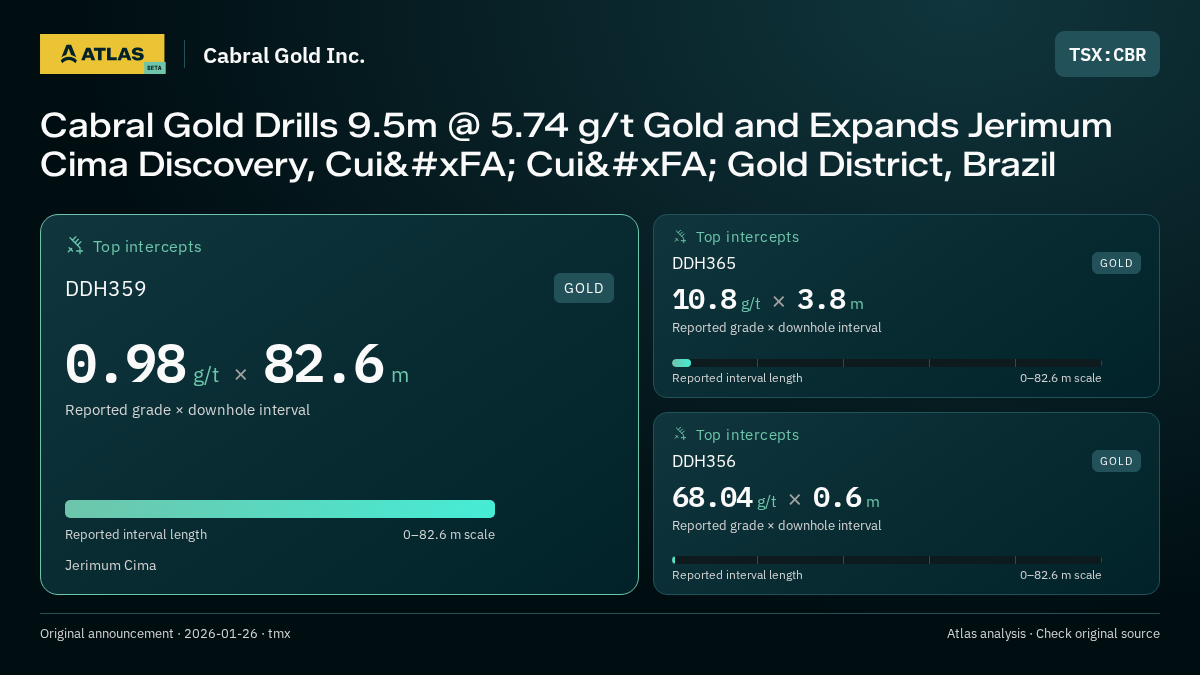Click the 0–82.6 m scale label under DDH356
Viewport: 1200px width, 675px height.
pyautogui.click(x=1061, y=575)
